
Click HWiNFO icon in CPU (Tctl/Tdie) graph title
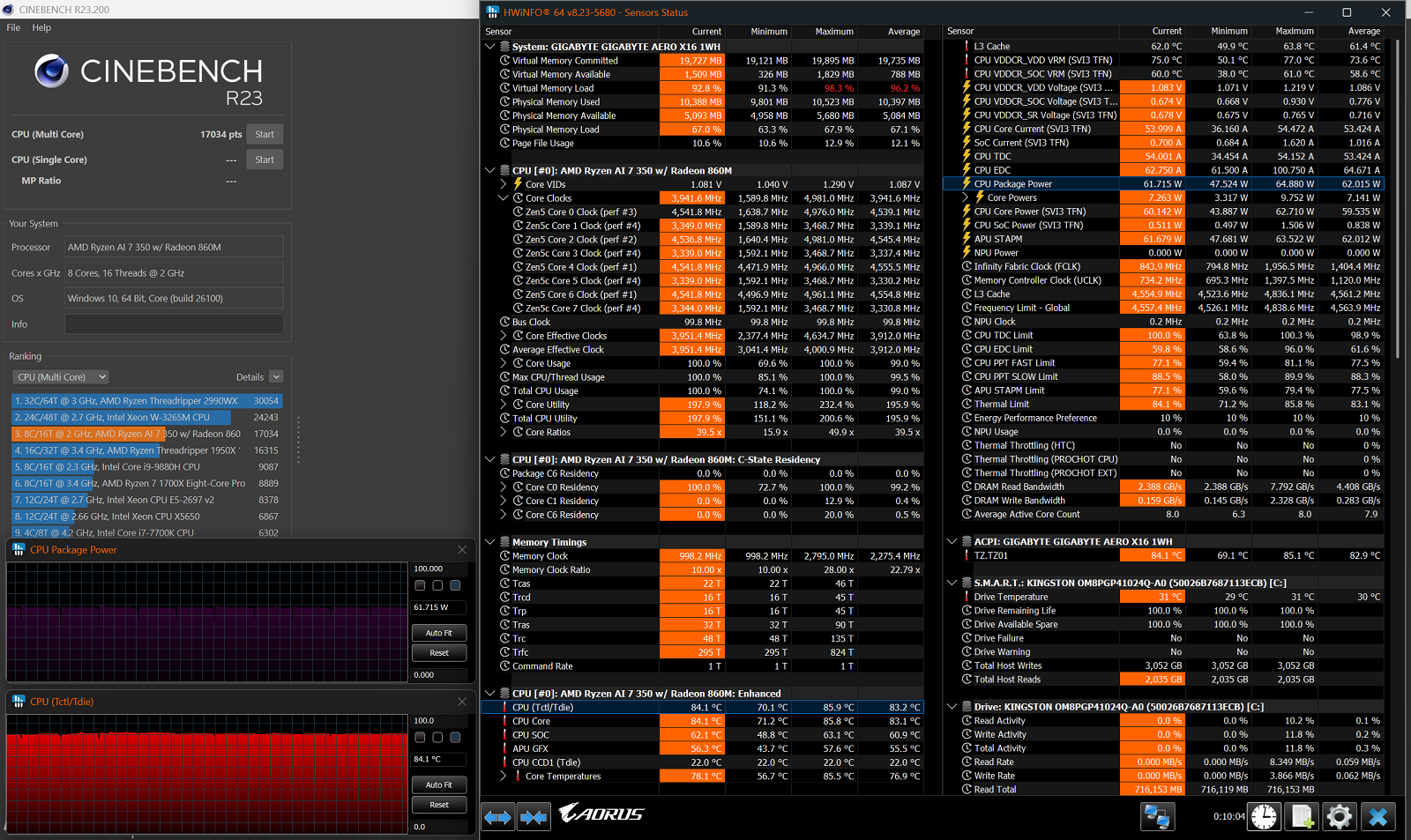pos(19,702)
